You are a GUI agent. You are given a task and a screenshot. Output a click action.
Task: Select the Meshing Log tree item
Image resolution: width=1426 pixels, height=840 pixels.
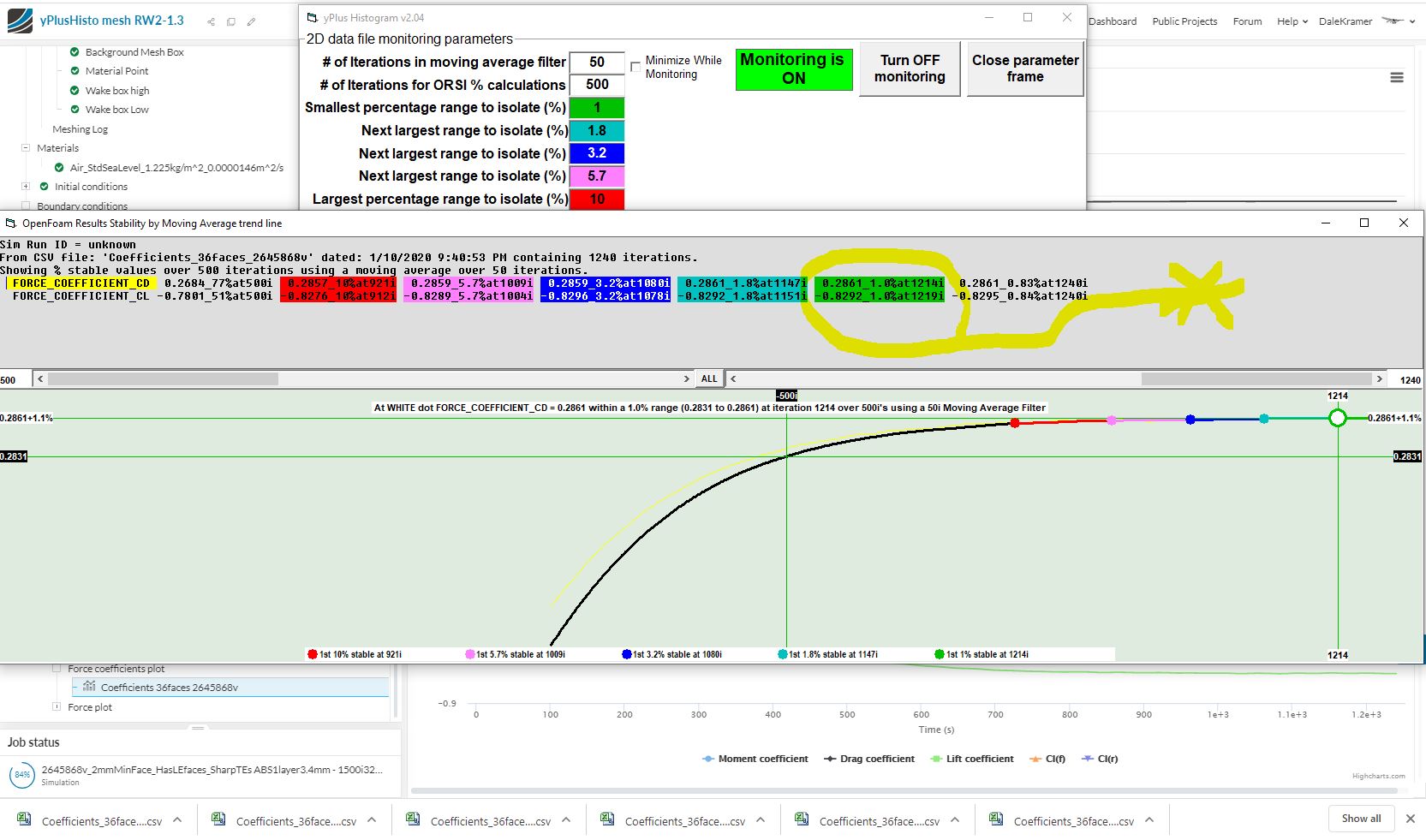pos(80,129)
